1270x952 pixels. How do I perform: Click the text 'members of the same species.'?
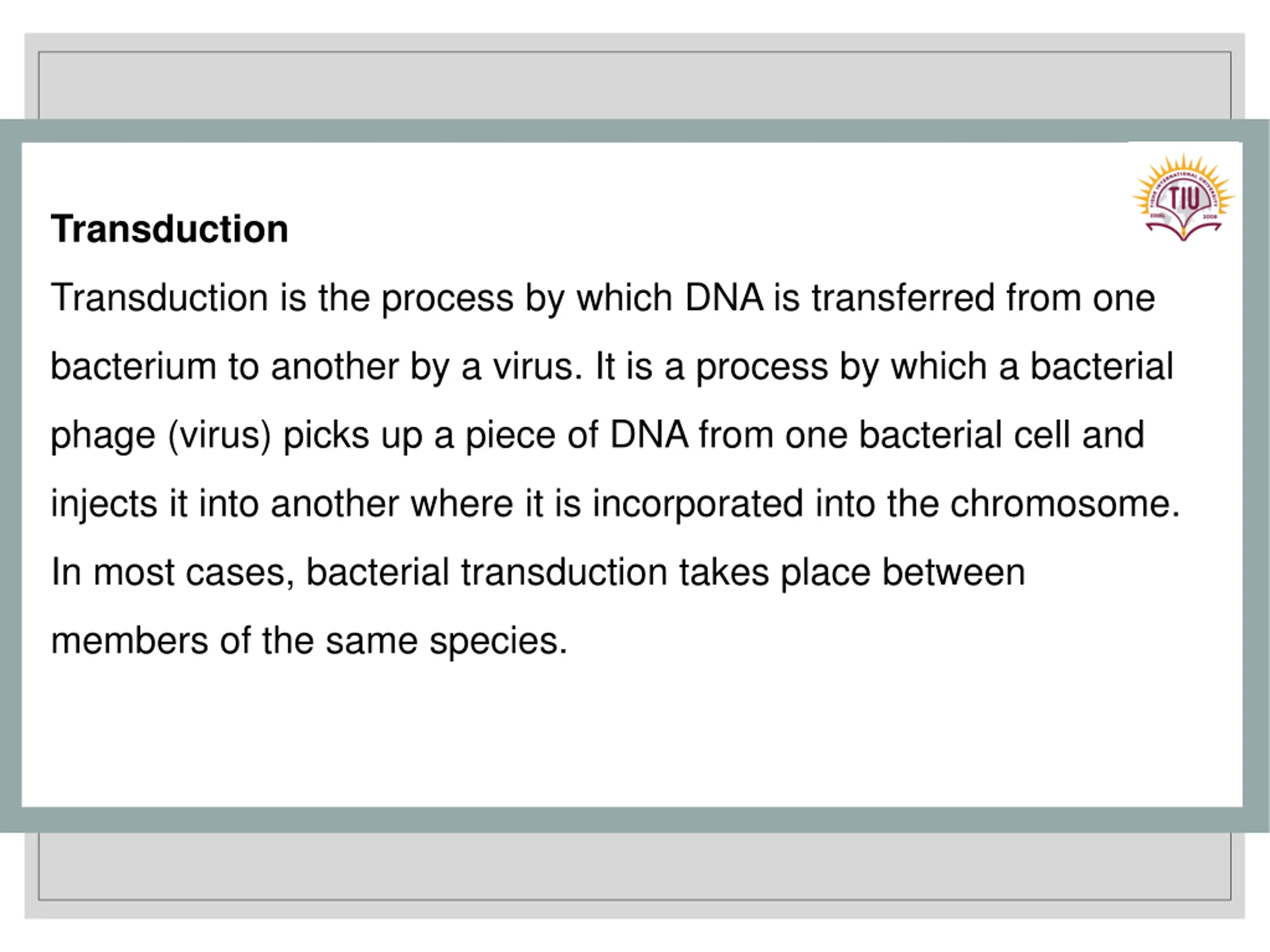pos(309,641)
